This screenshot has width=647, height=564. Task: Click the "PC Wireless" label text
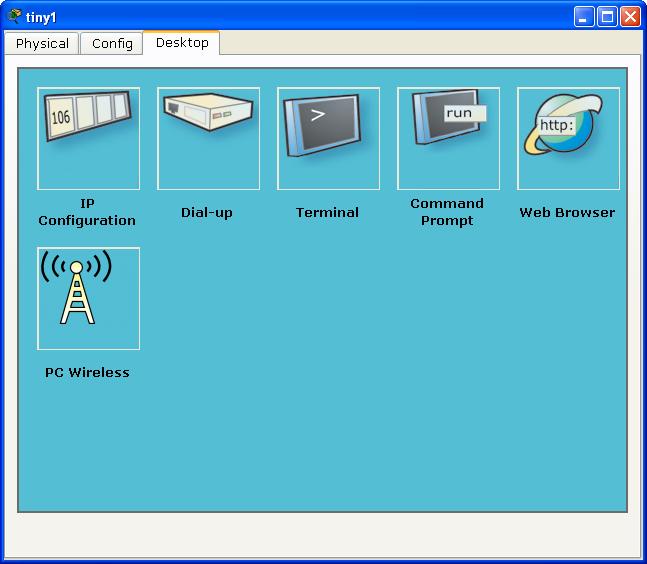[x=87, y=373]
